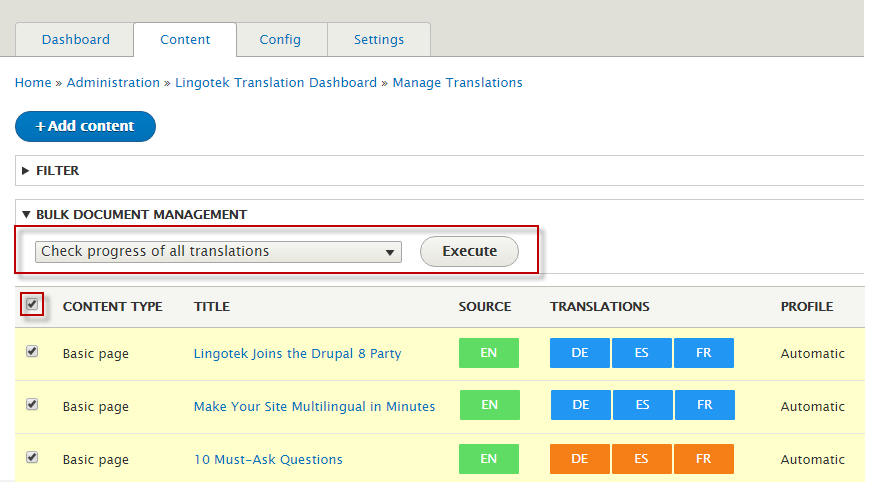The width and height of the screenshot is (872, 482).
Task: Click EN source badge for Lingotek Joins row
Action: tap(489, 353)
